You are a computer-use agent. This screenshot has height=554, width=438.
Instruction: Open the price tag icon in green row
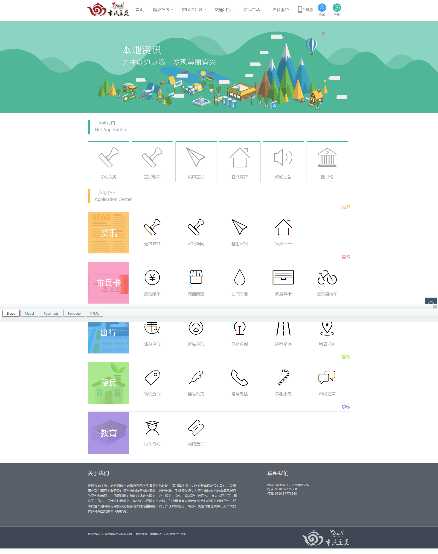pyautogui.click(x=152, y=377)
